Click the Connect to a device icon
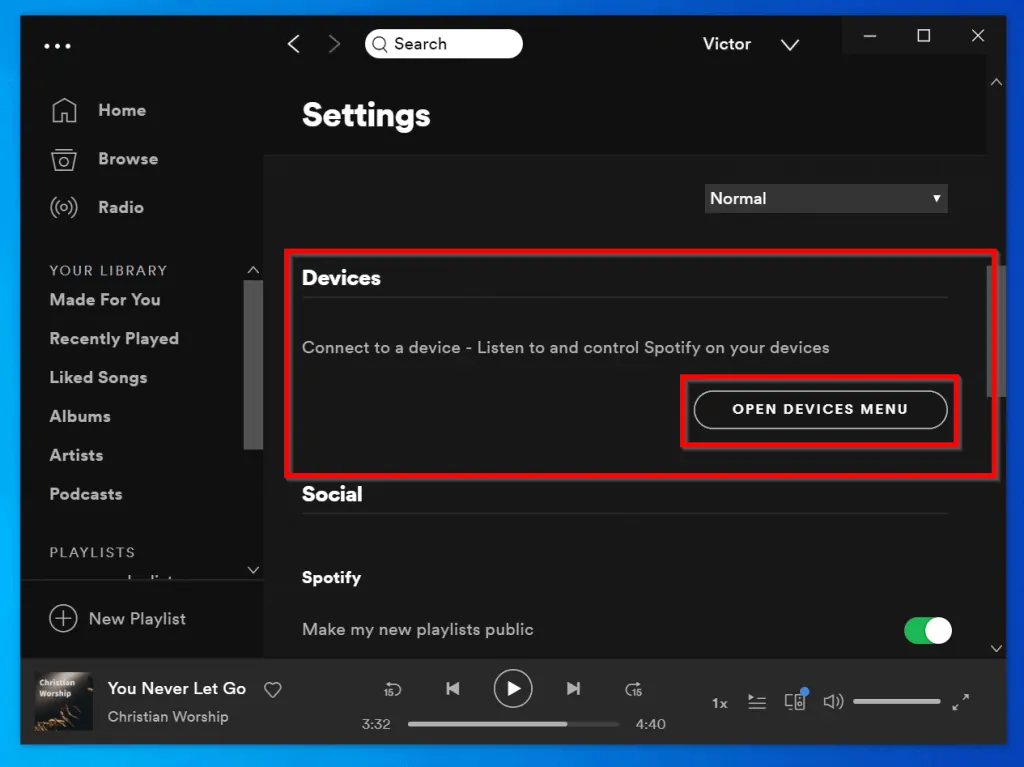The height and width of the screenshot is (767, 1024). [795, 701]
